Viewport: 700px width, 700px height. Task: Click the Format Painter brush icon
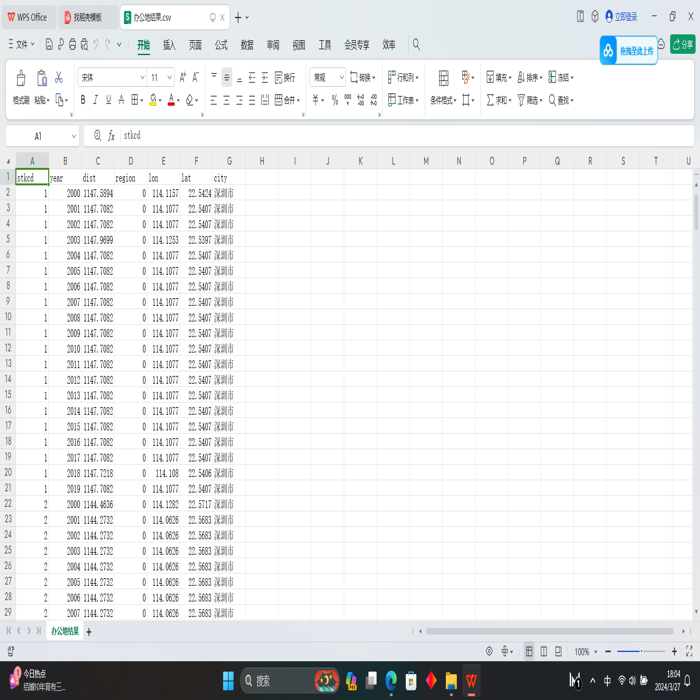pyautogui.click(x=21, y=78)
